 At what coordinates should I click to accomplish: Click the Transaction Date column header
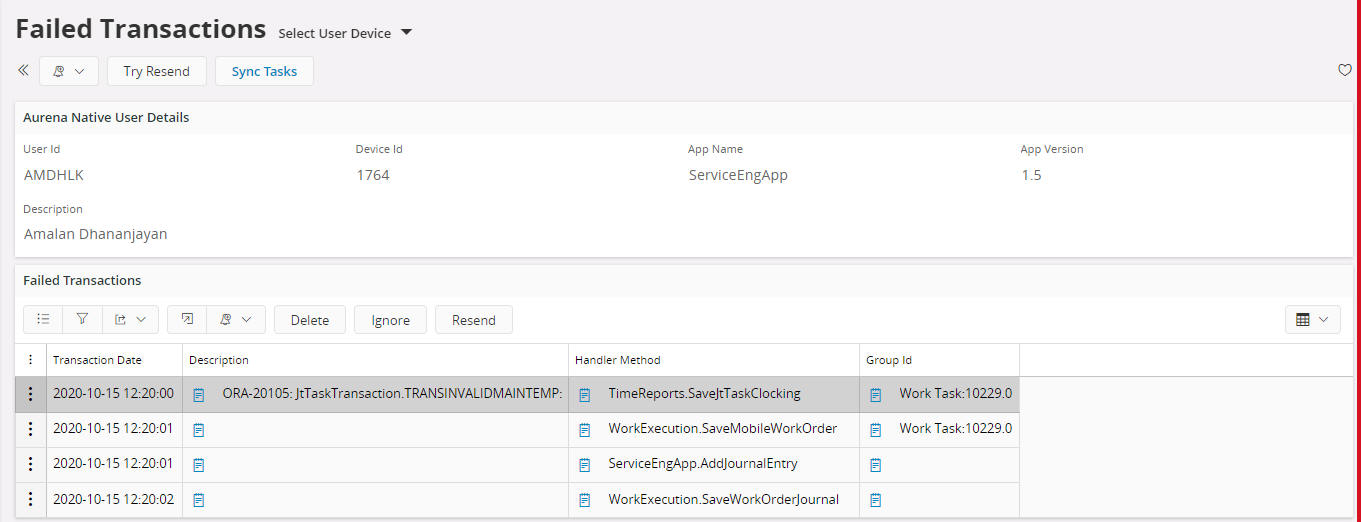click(98, 360)
